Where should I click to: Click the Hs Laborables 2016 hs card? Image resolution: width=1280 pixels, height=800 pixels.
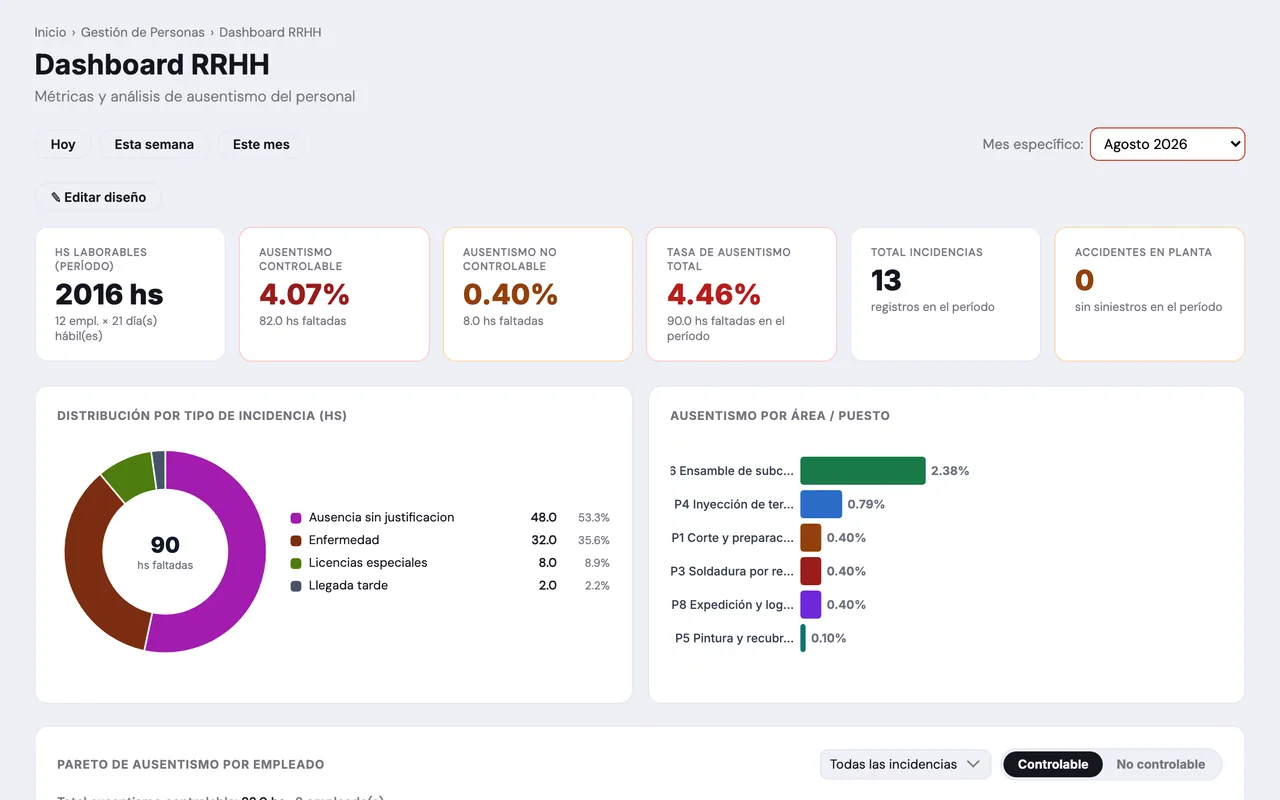click(x=130, y=294)
